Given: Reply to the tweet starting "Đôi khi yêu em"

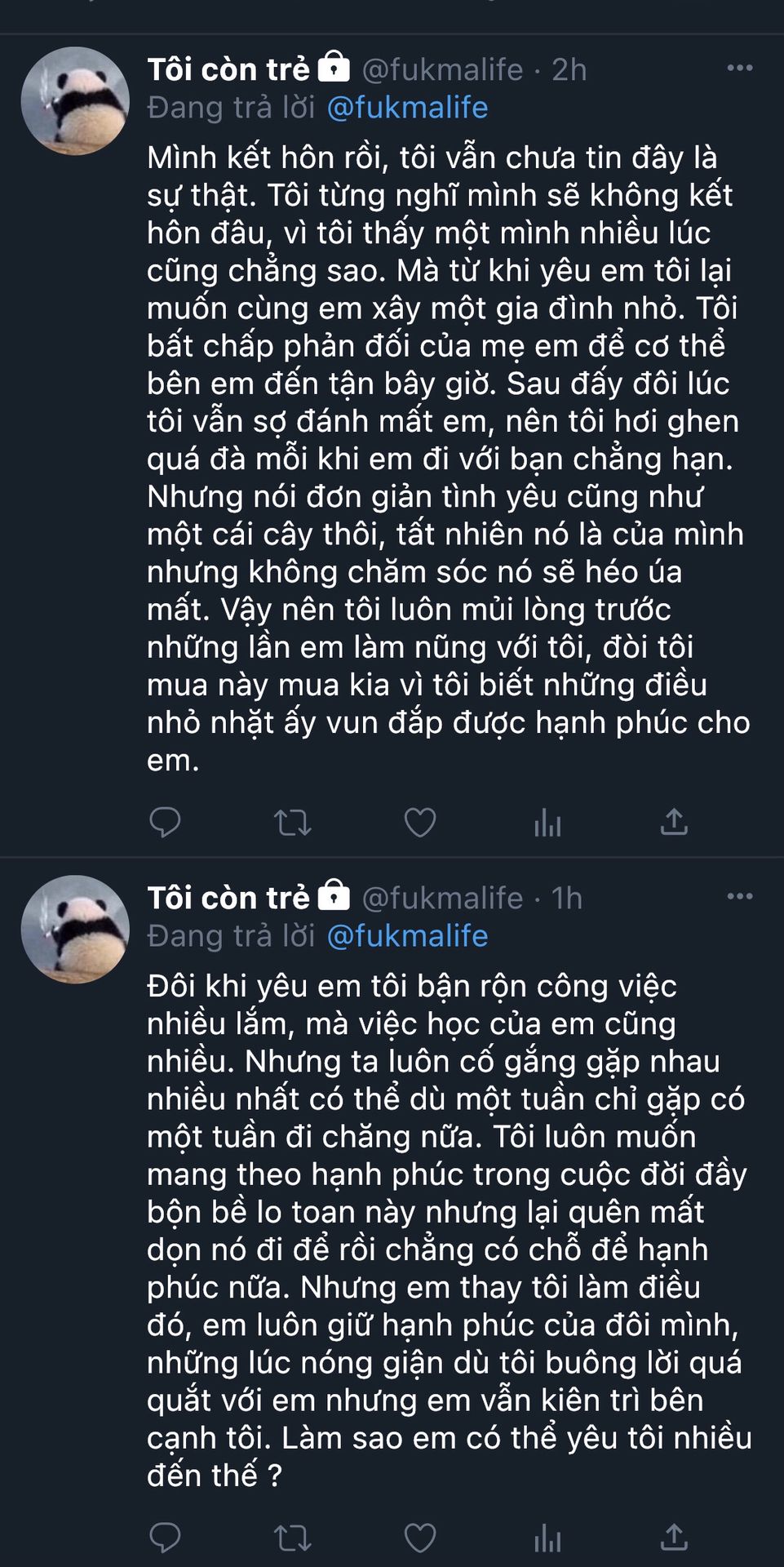Looking at the screenshot, I should point(165,1538).
